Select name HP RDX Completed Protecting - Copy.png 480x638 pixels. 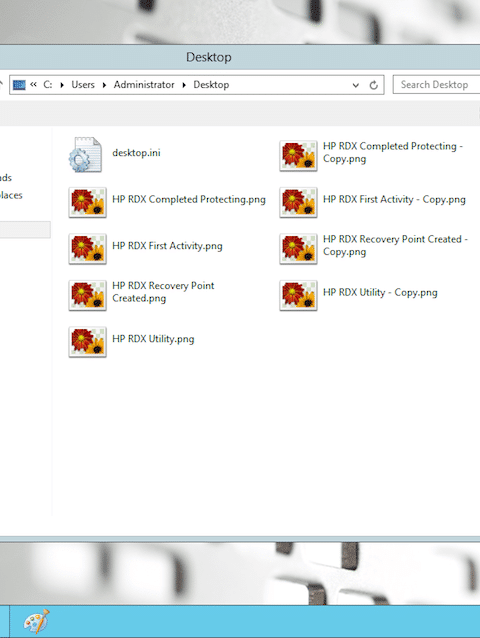pos(393,152)
